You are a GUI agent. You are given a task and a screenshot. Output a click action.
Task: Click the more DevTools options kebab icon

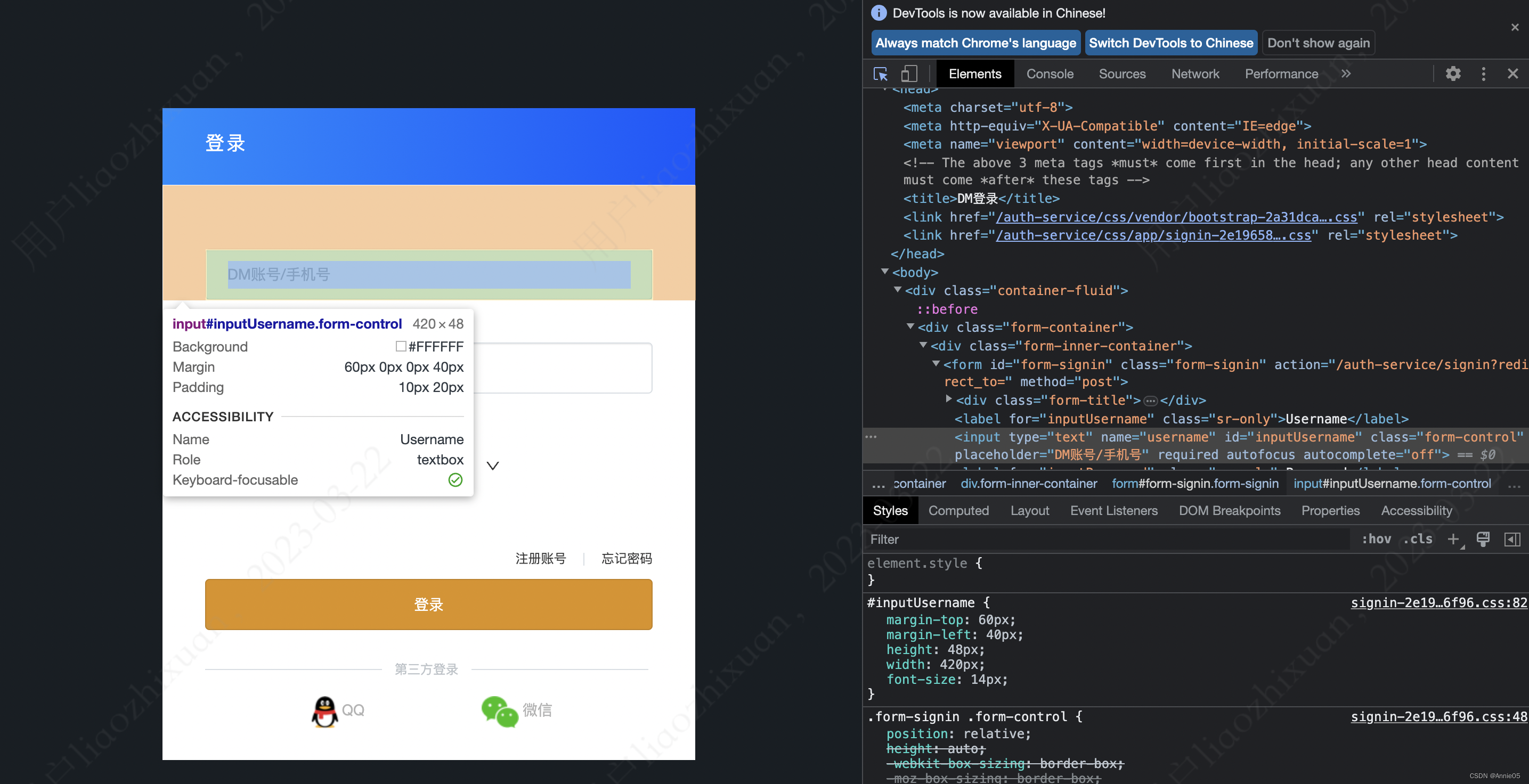coord(1483,74)
